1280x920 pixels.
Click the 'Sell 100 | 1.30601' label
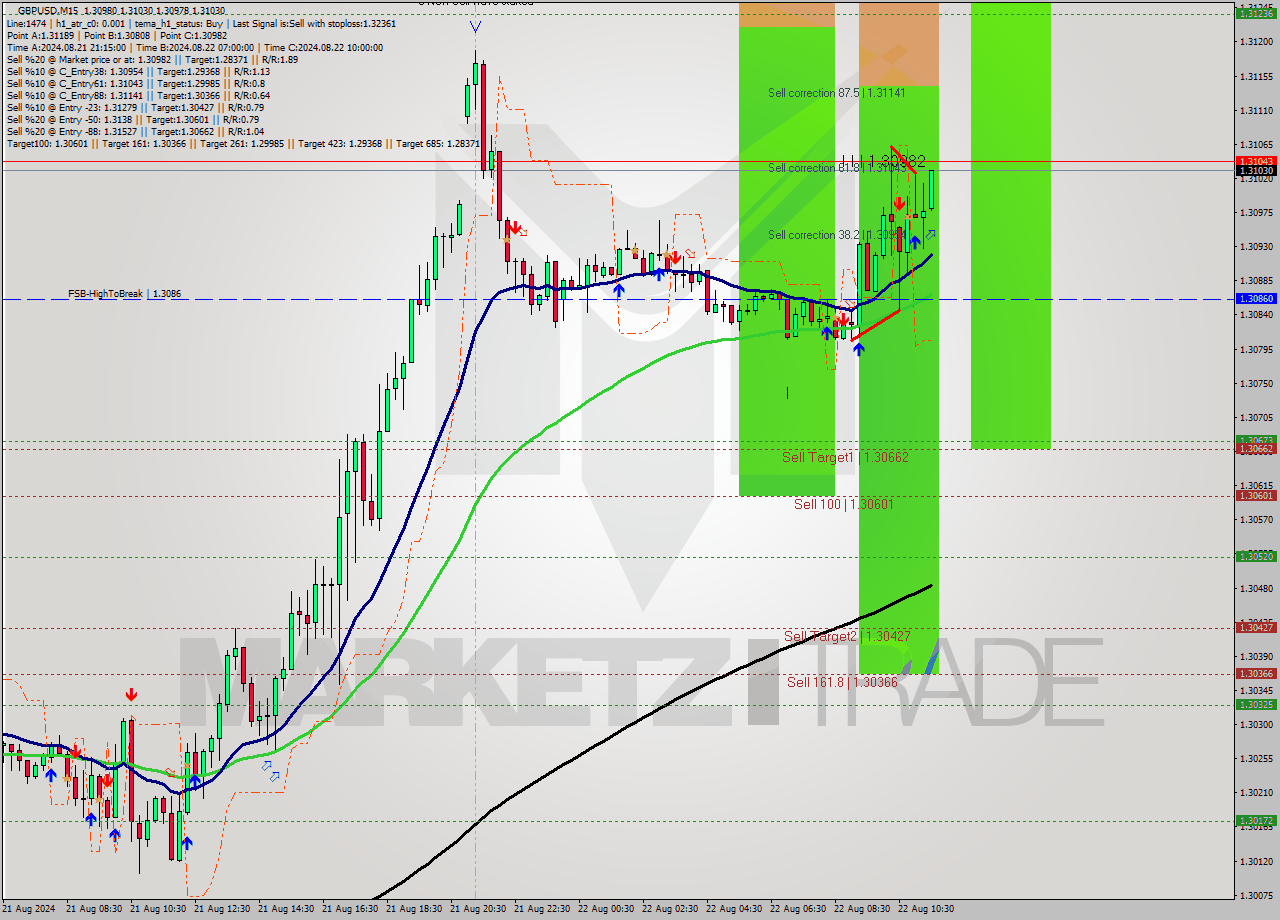click(844, 504)
